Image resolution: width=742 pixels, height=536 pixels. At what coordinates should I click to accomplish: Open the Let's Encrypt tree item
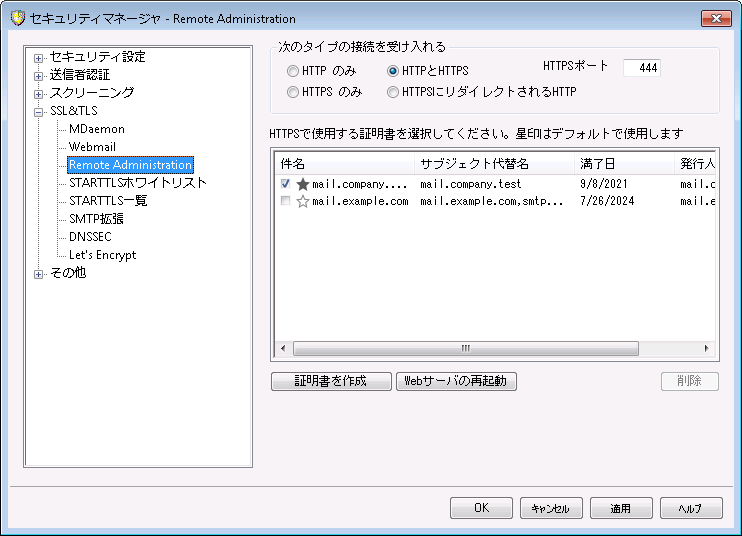pos(102,255)
